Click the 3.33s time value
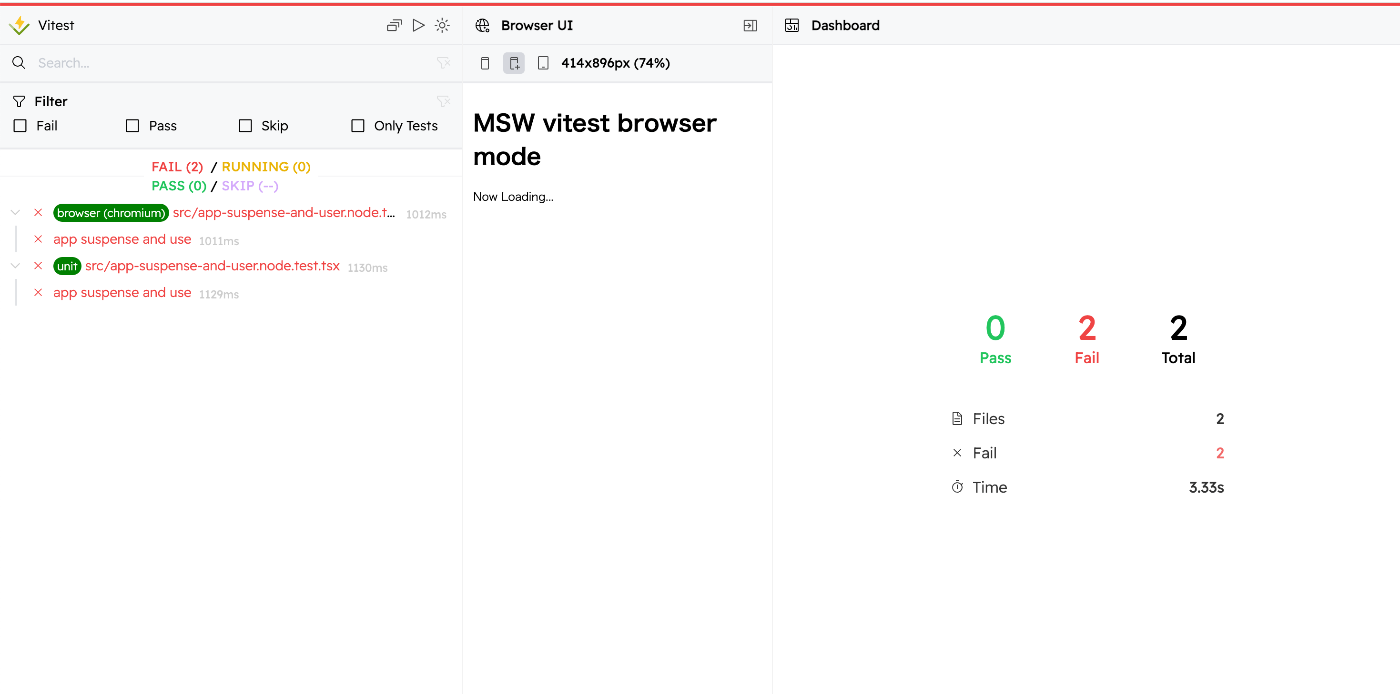 coord(1206,487)
